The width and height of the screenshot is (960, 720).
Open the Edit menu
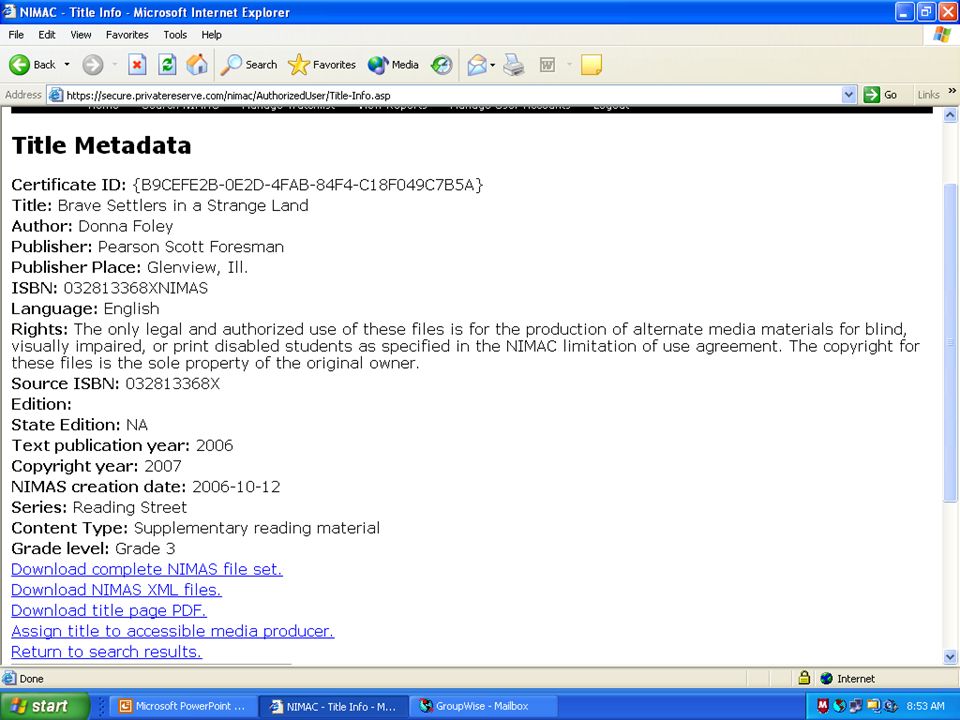[47, 35]
